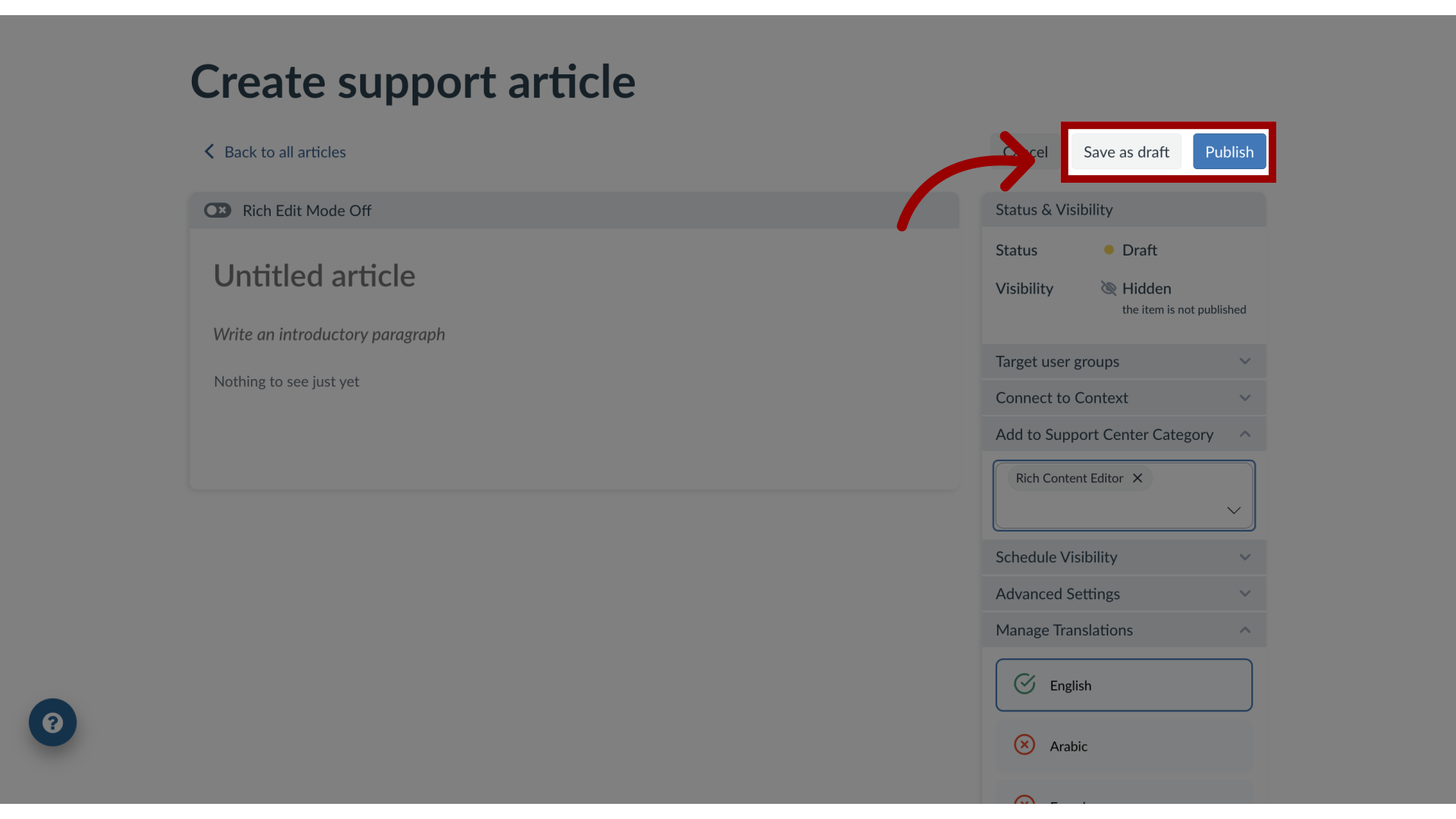The image size is (1456, 819).
Task: Click the Cancel button
Action: [1025, 151]
